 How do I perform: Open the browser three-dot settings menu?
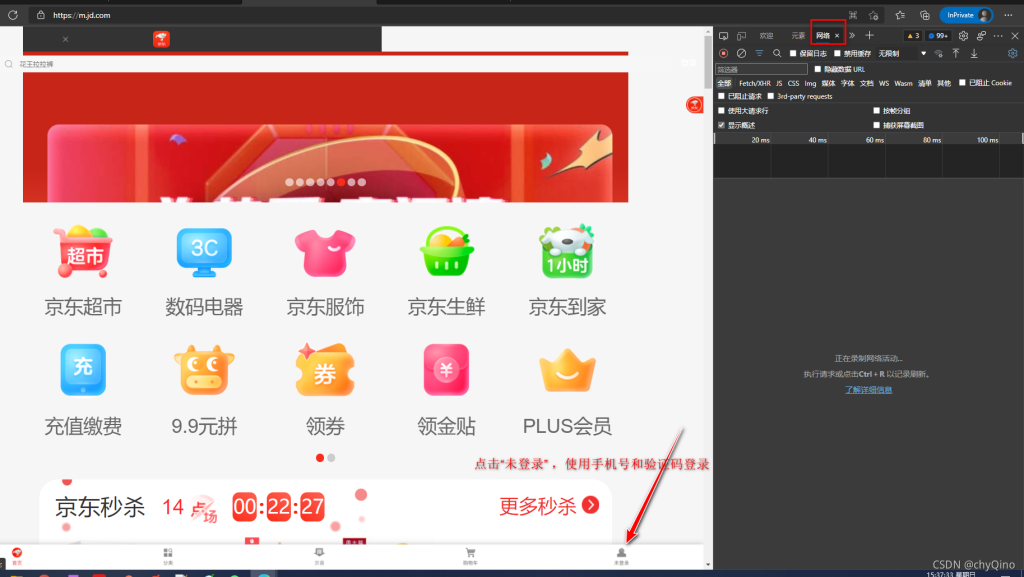[1008, 15]
